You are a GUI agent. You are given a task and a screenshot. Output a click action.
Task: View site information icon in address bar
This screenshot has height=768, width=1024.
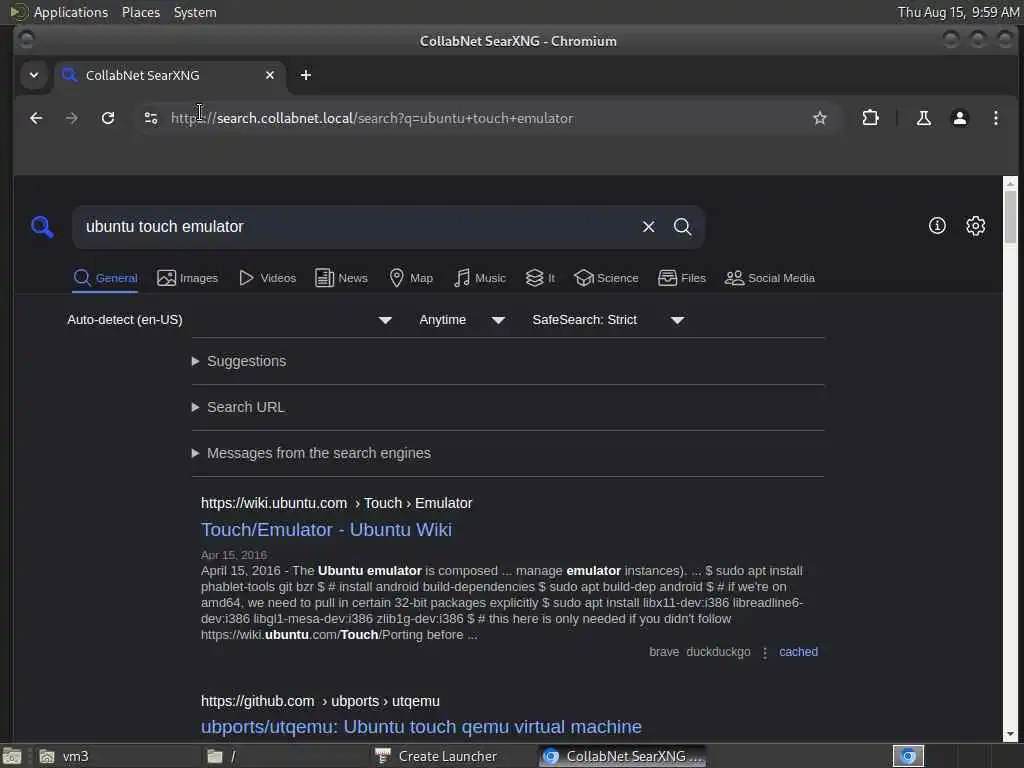(151, 118)
